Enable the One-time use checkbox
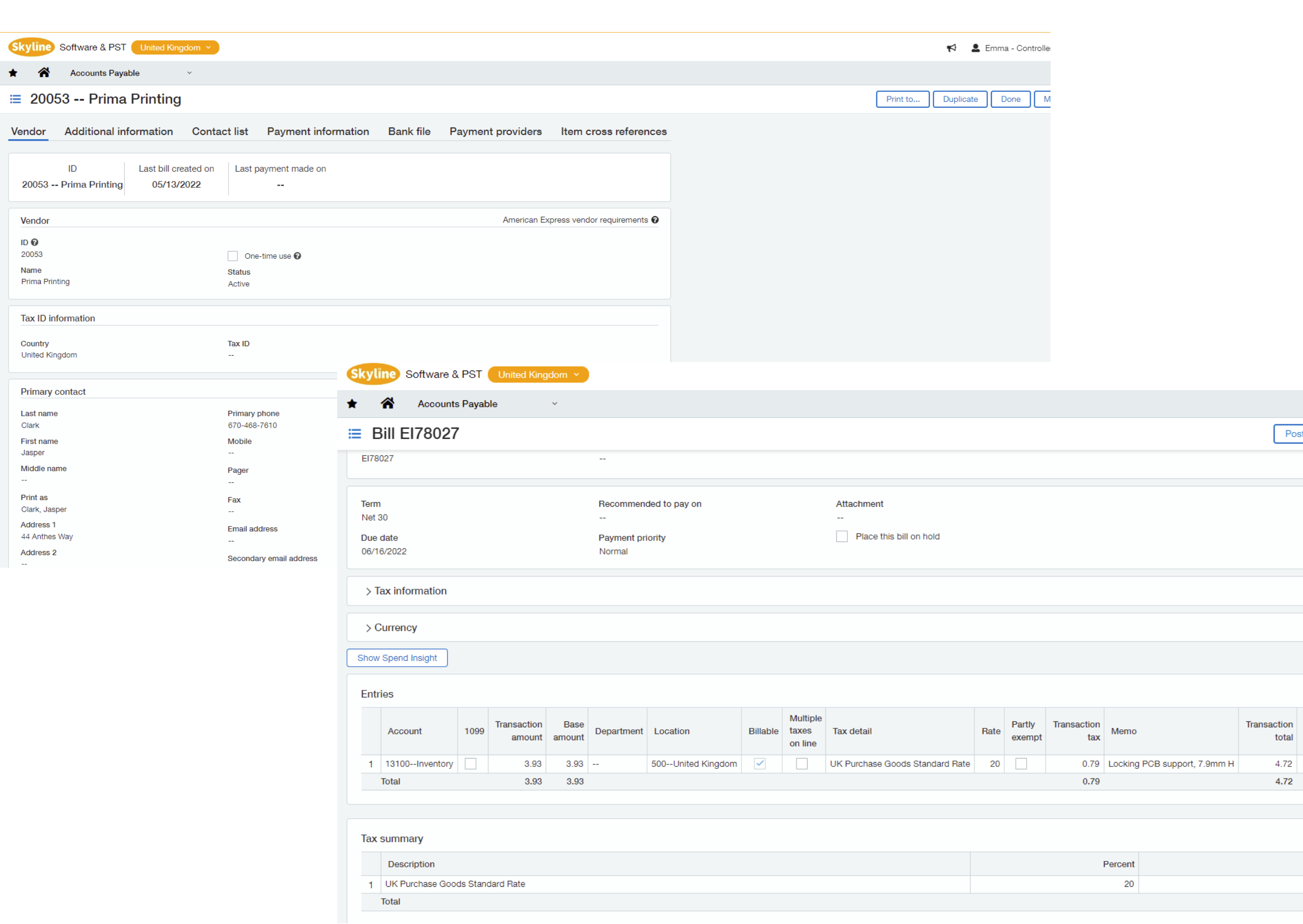The height and width of the screenshot is (924, 1303). 233,256
